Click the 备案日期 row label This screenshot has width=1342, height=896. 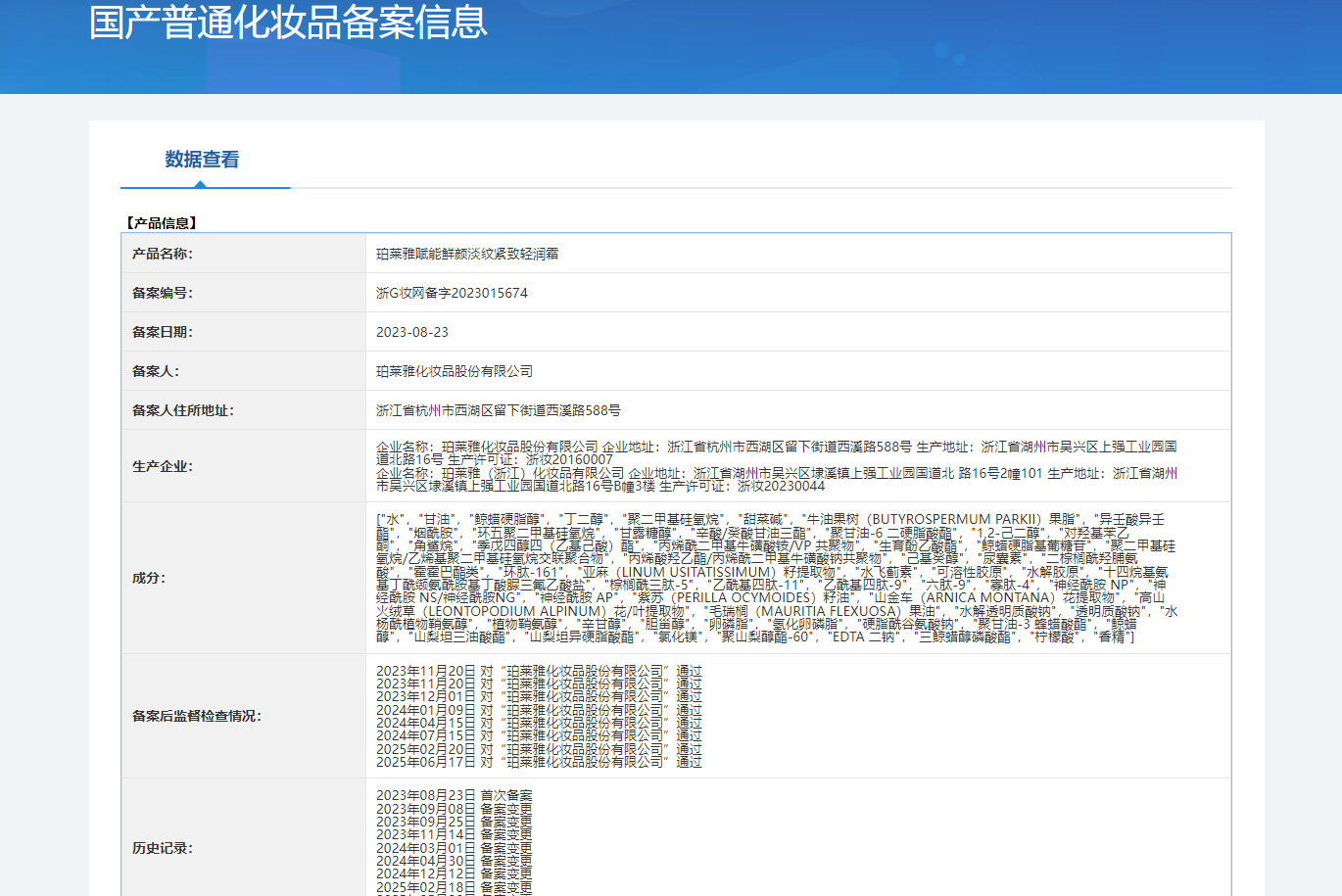pos(163,332)
